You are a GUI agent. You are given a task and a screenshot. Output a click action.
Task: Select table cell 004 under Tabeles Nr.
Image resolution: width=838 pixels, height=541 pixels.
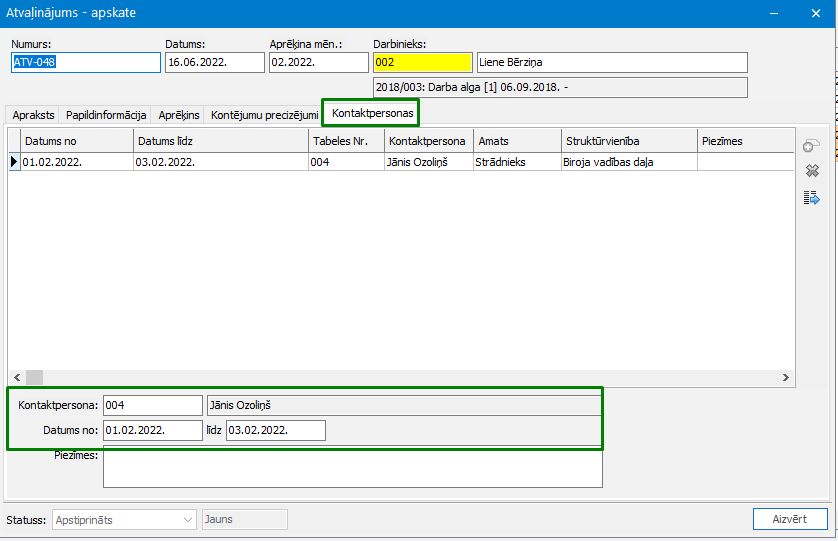pos(346,162)
